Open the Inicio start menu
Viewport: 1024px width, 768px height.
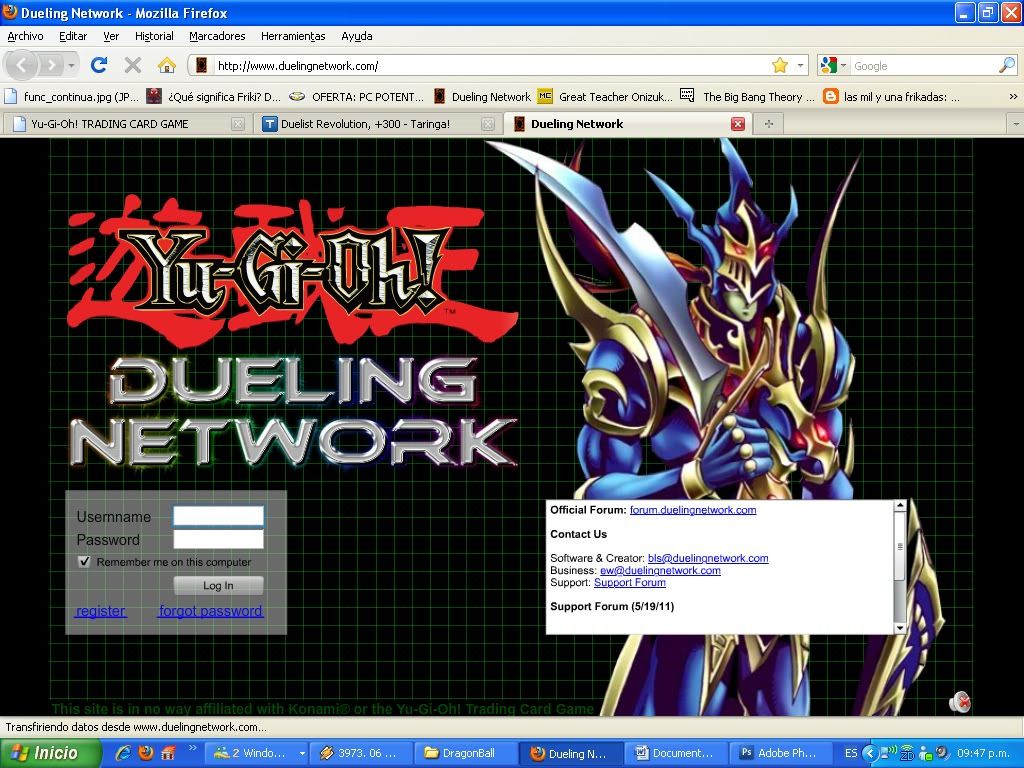pyautogui.click(x=50, y=753)
